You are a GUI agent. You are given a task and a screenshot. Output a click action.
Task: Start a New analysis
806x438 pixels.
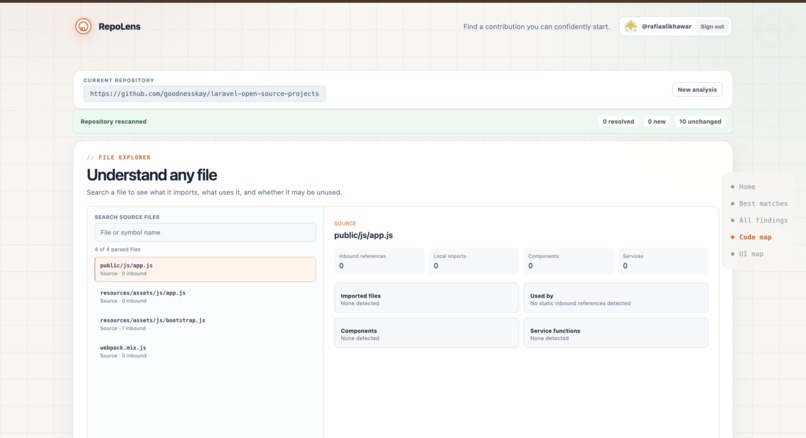[x=697, y=89]
